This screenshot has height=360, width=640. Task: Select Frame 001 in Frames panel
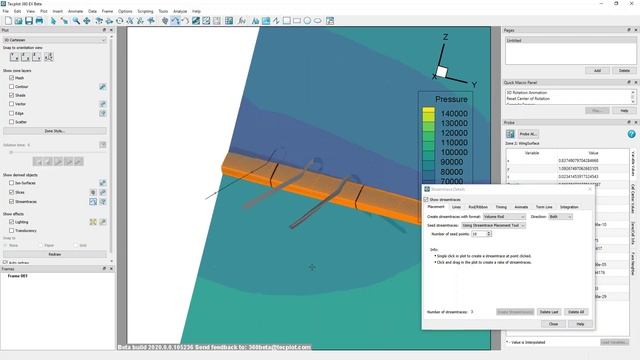pyautogui.click(x=18, y=276)
